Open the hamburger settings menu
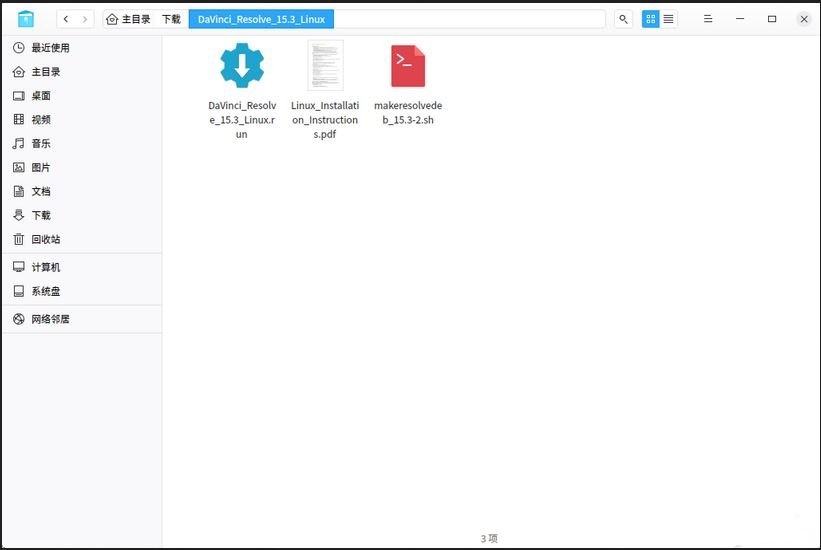The image size is (821, 550). pyautogui.click(x=708, y=19)
